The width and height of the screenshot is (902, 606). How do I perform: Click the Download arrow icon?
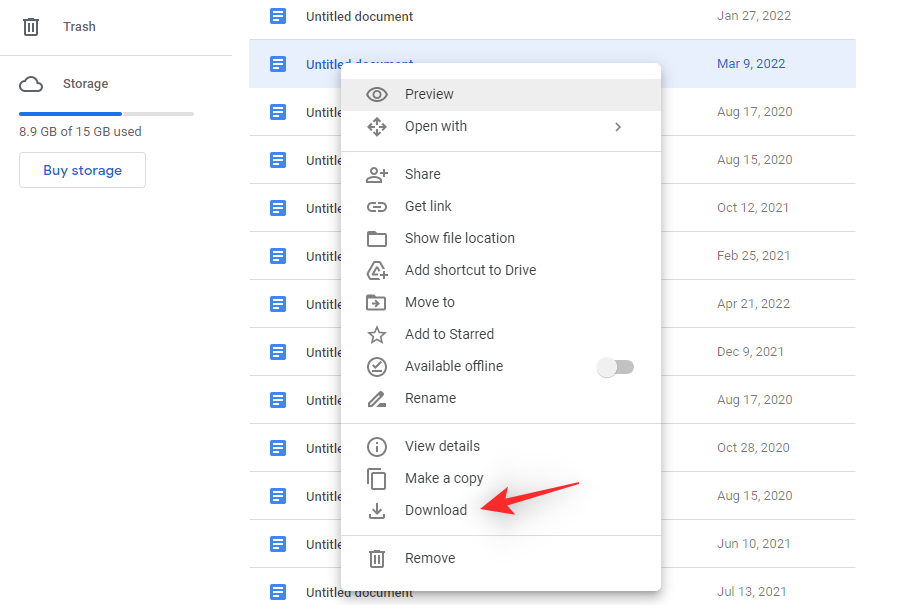click(x=377, y=510)
